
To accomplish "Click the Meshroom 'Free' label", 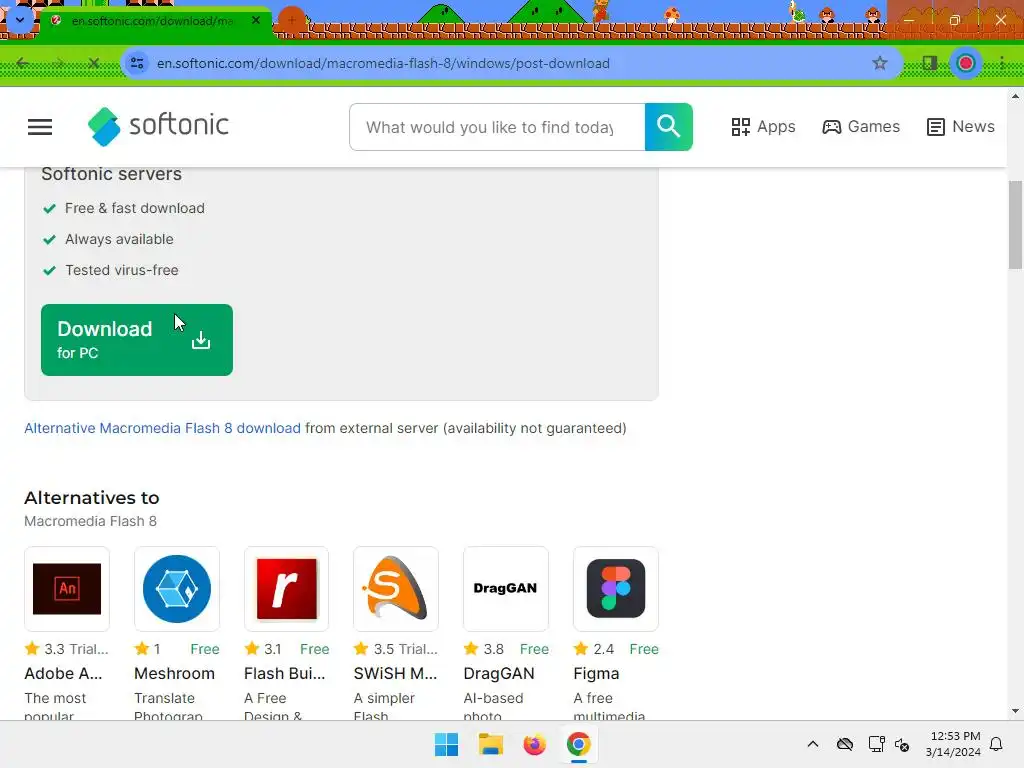I will (204, 649).
